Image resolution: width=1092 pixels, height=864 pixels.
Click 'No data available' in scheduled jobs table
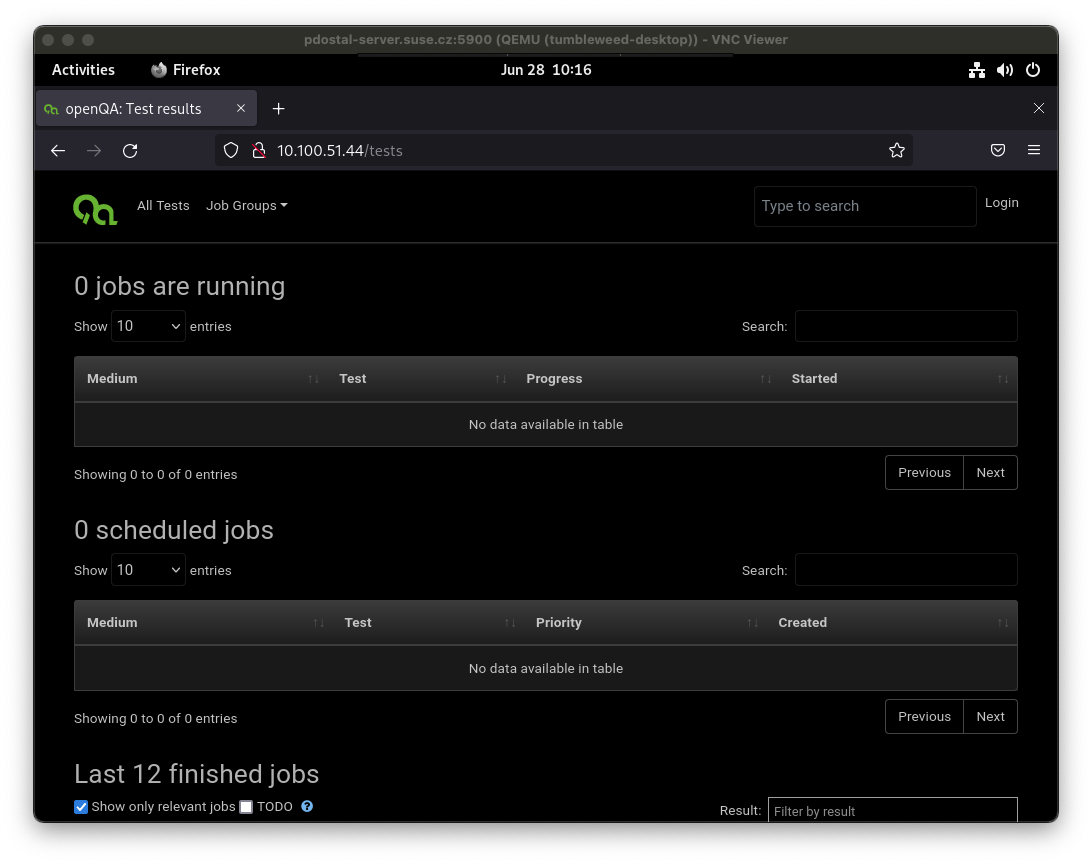click(x=546, y=668)
